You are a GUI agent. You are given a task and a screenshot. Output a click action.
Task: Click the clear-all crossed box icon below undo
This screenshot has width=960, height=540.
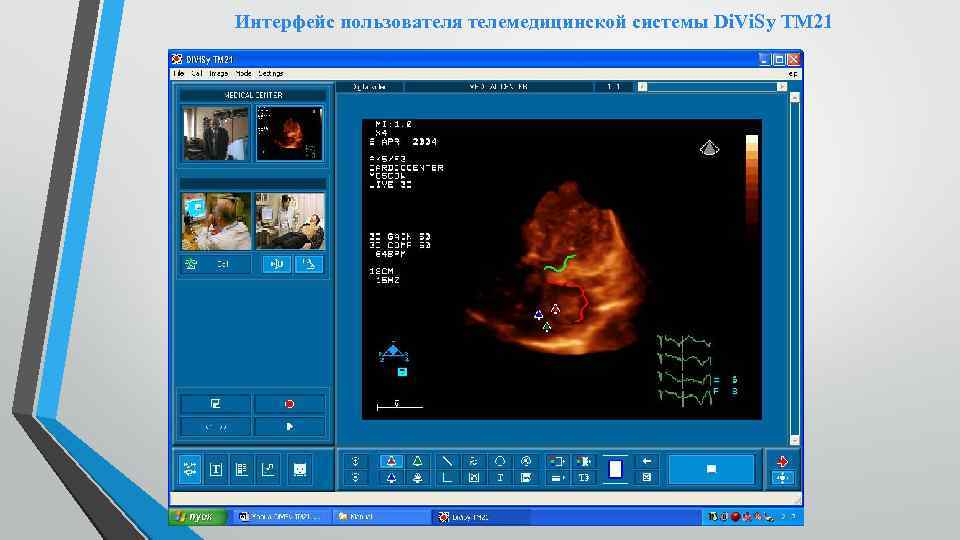click(x=647, y=478)
